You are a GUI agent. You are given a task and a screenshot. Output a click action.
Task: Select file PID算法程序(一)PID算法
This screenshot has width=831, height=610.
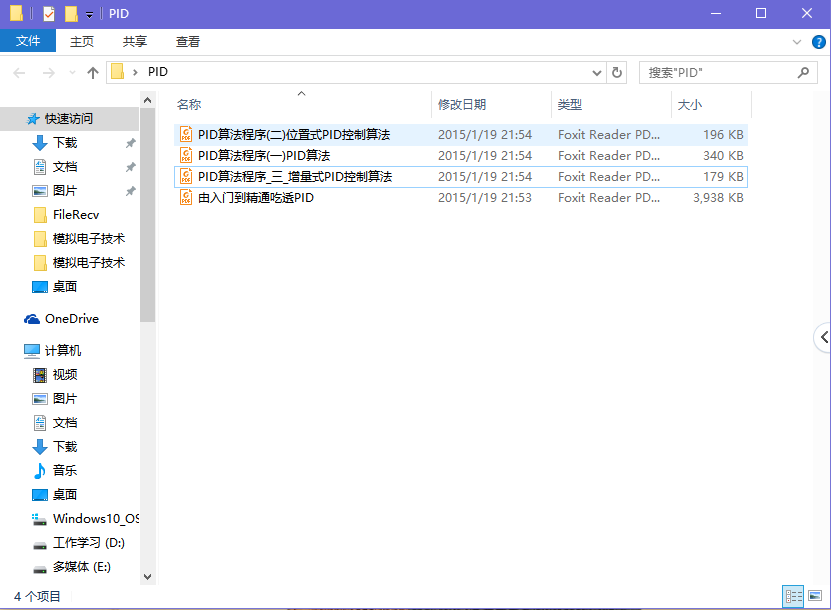tap(461, 155)
